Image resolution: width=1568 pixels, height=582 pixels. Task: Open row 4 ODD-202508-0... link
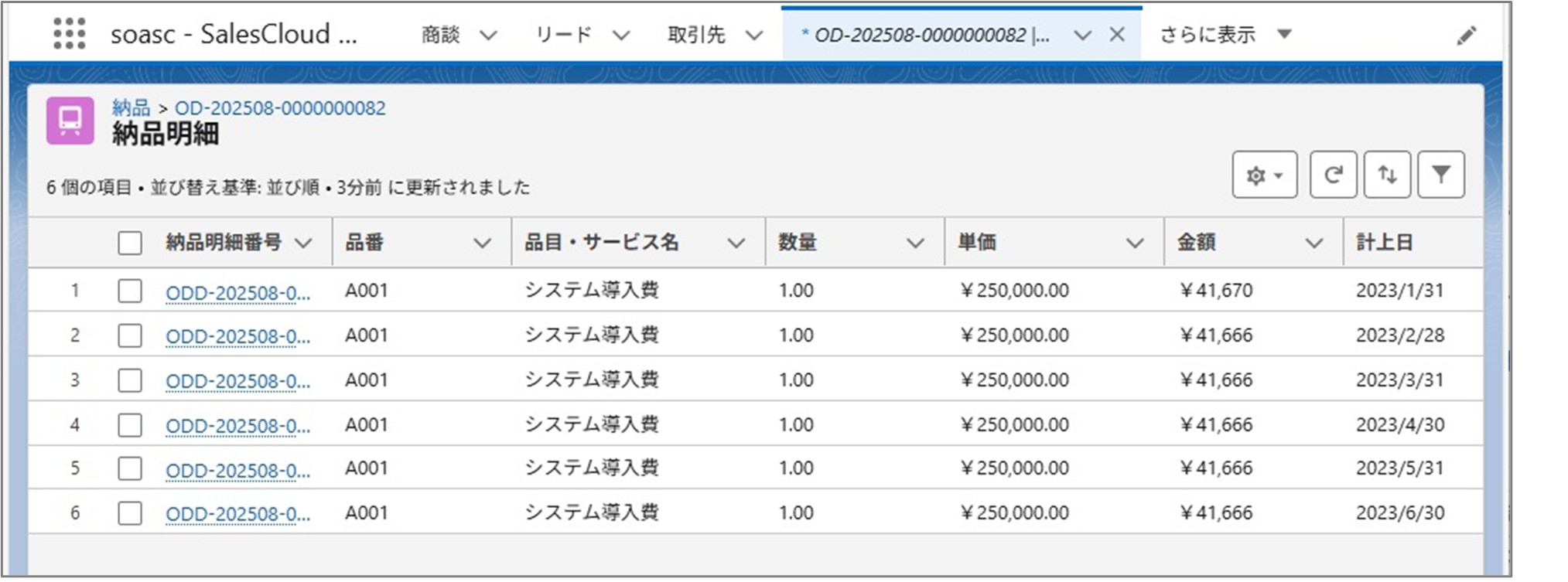coord(238,427)
